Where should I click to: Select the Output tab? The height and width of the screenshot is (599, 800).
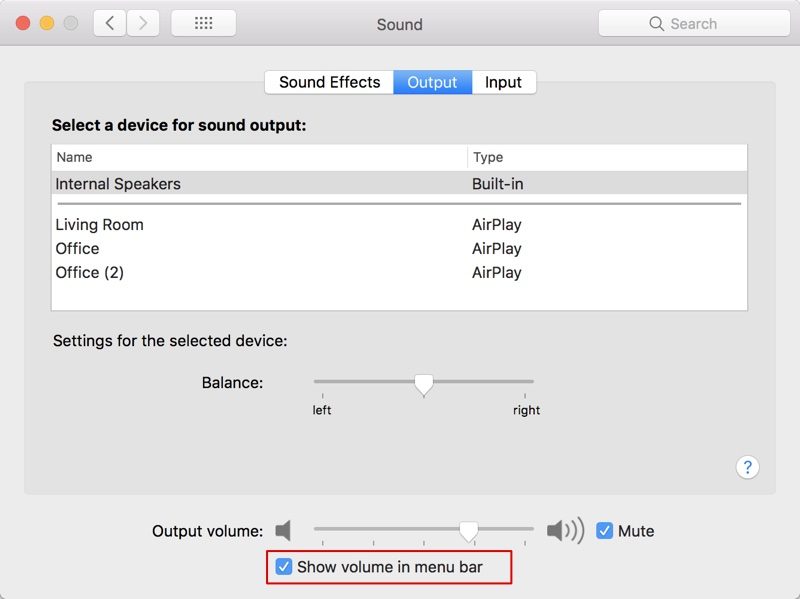(x=432, y=82)
